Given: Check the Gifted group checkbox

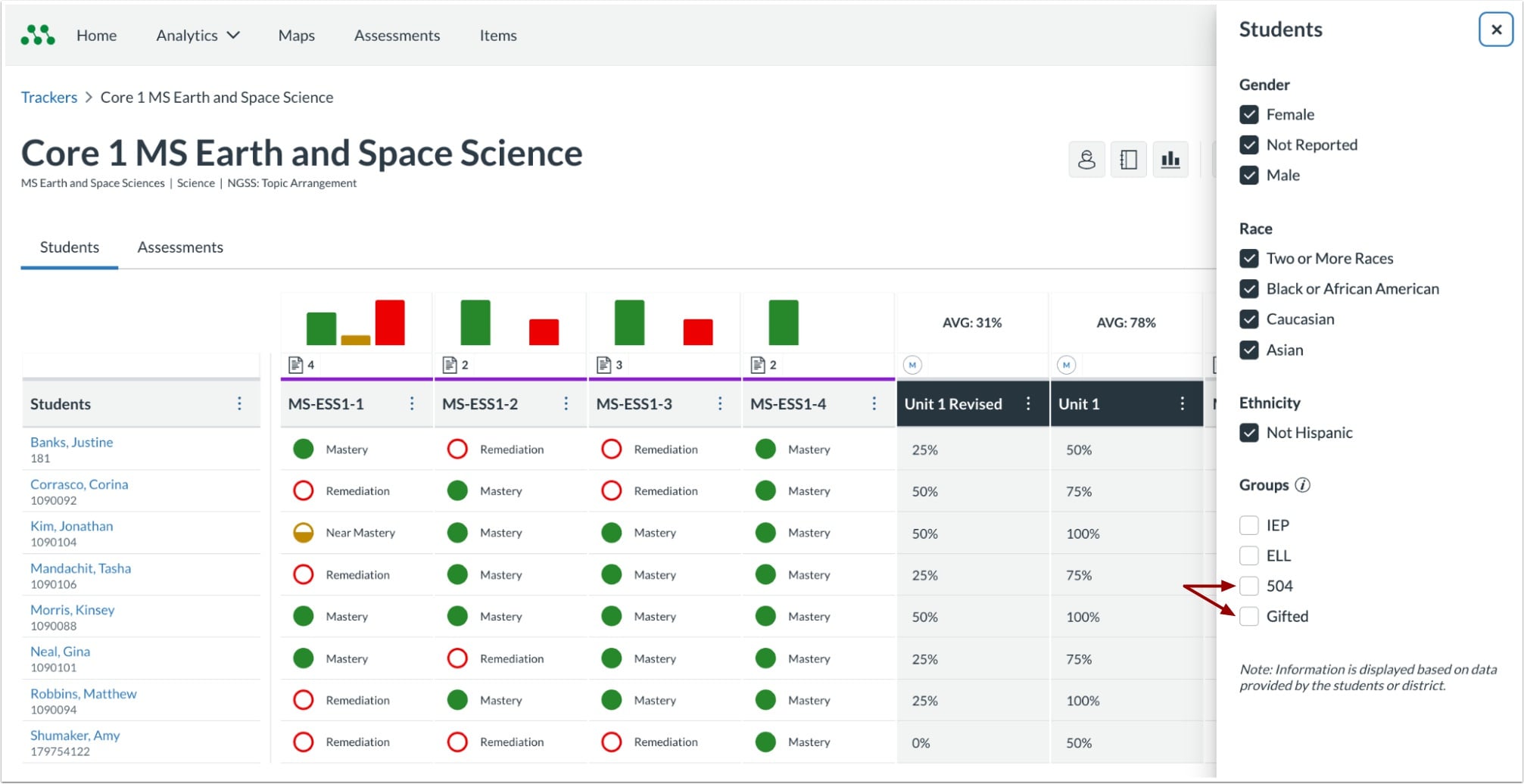Looking at the screenshot, I should 1249,616.
